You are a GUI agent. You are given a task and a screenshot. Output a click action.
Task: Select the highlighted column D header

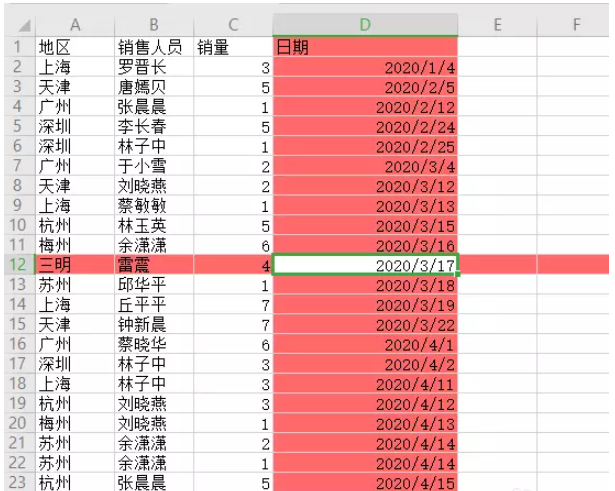(x=365, y=25)
